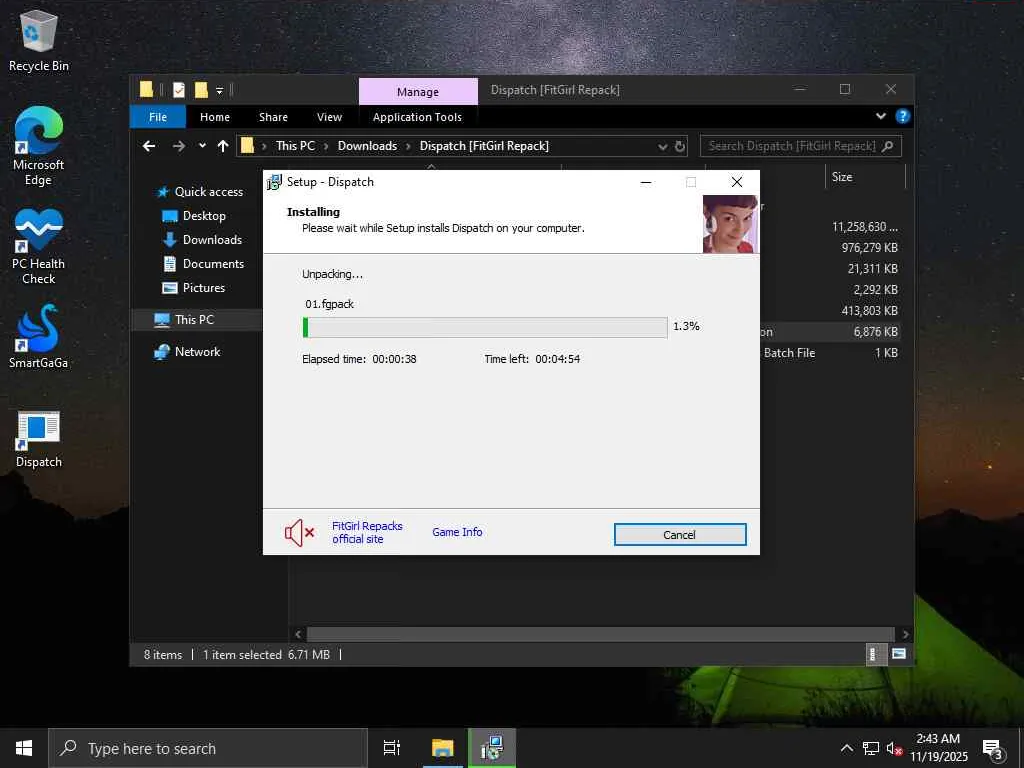
Task: Open the notification center icon
Action: click(993, 748)
